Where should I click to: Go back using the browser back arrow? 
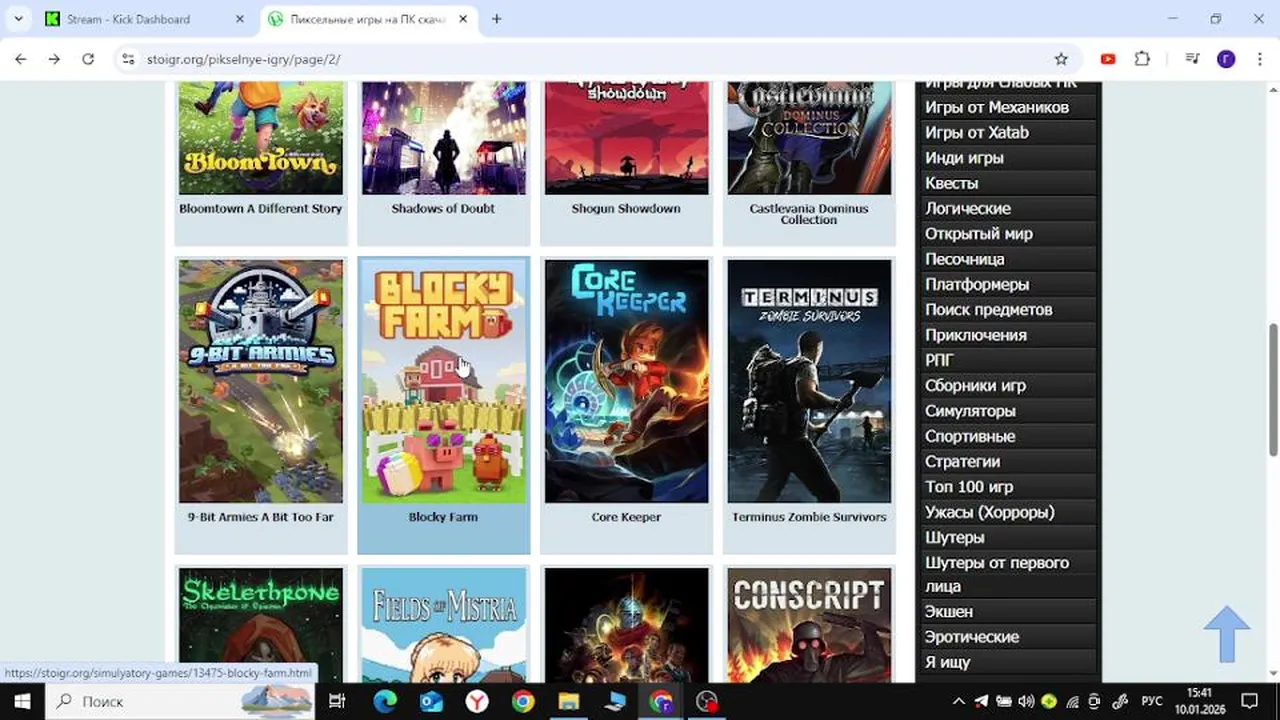(x=20, y=59)
